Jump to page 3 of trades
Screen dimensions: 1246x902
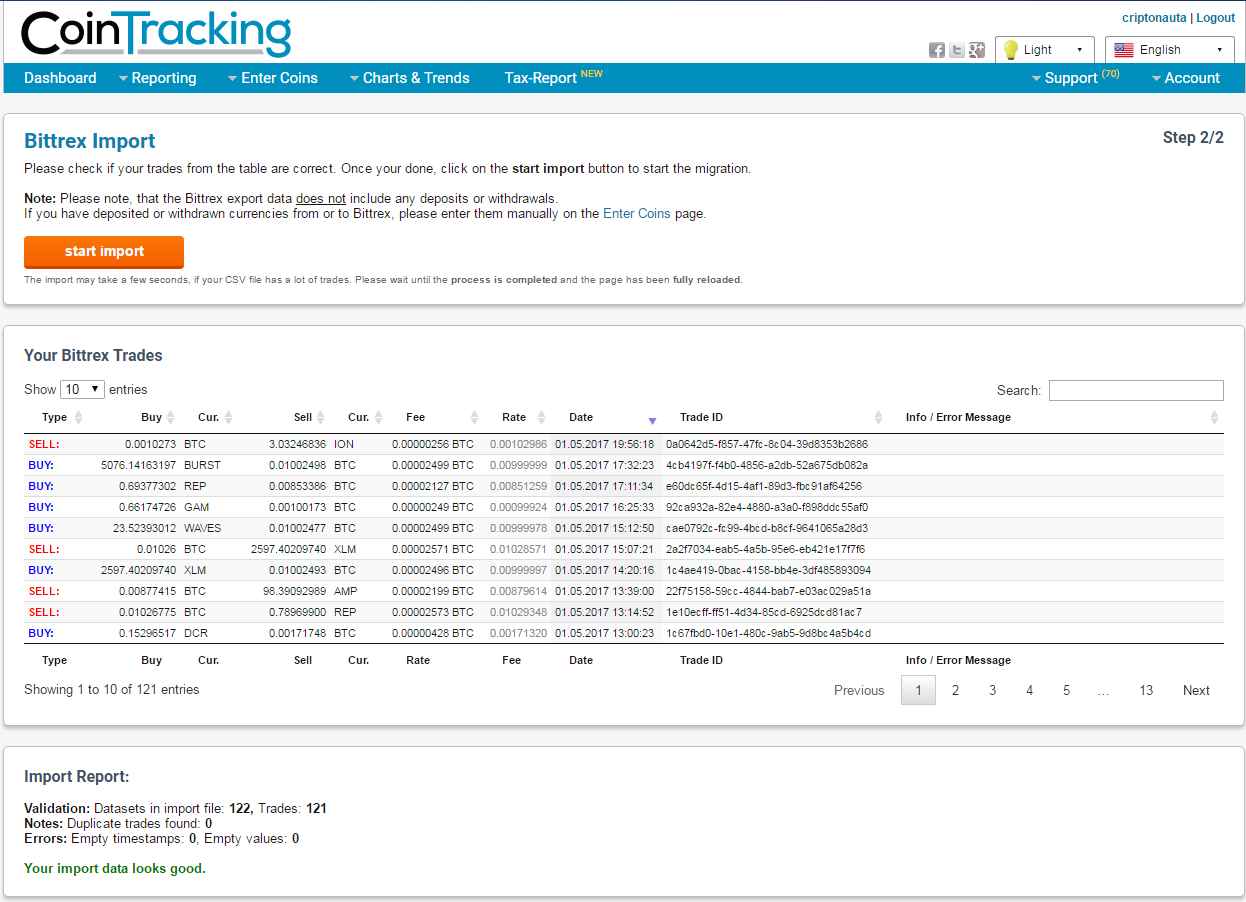(x=992, y=690)
